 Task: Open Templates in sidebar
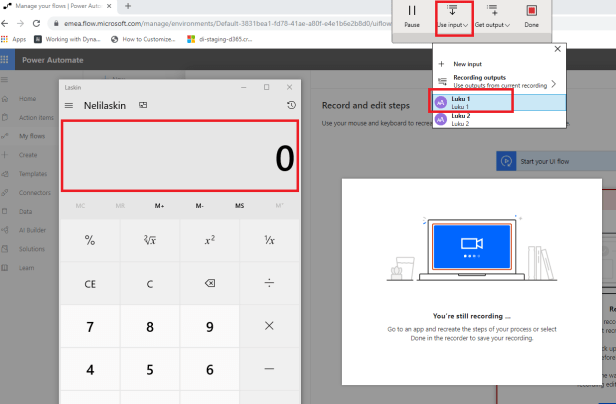click(33, 174)
